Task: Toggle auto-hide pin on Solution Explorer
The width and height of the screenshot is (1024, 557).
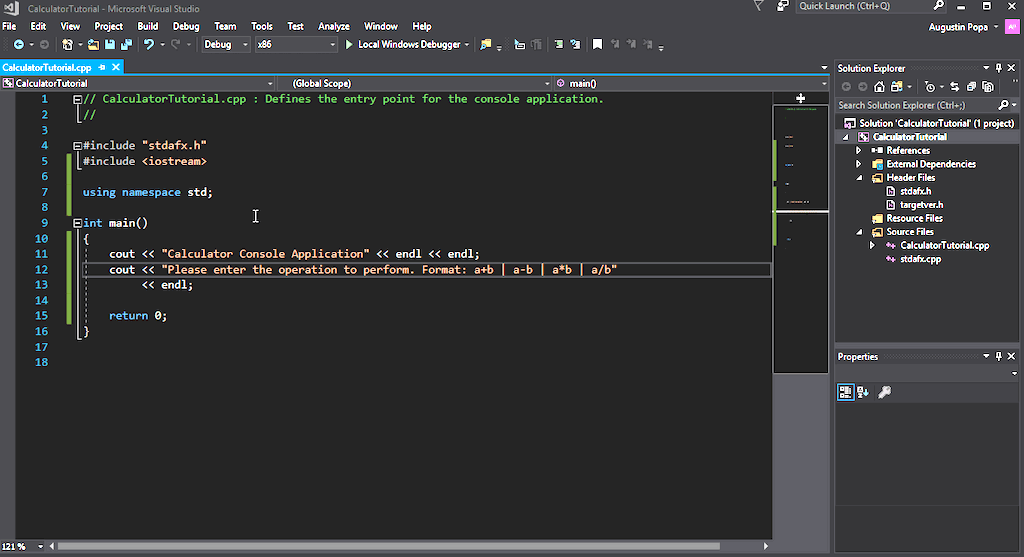Action: pyautogui.click(x=998, y=68)
